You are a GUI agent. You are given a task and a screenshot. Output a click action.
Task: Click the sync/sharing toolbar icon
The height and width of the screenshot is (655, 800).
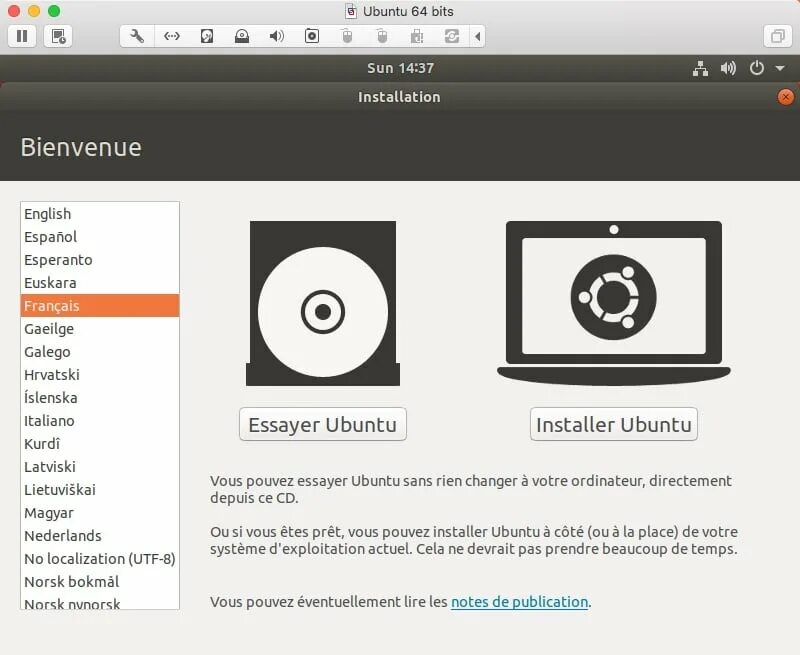click(x=452, y=36)
